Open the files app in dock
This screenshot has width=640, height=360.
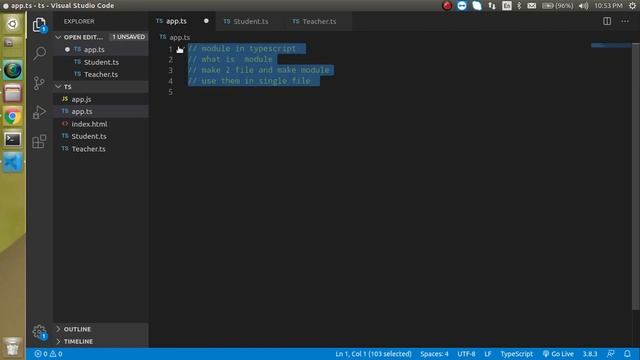click(x=13, y=93)
